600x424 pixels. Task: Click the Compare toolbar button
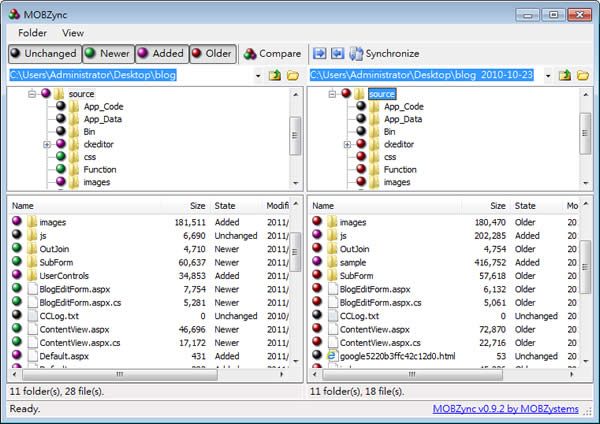272,53
